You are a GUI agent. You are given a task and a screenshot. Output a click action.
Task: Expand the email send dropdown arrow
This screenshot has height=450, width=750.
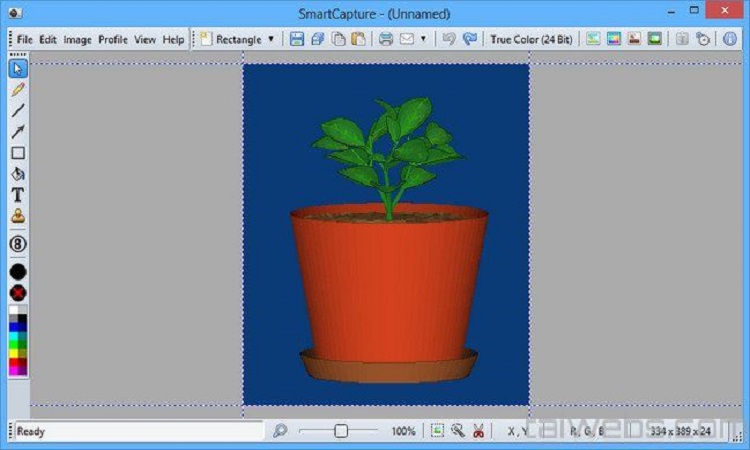424,40
